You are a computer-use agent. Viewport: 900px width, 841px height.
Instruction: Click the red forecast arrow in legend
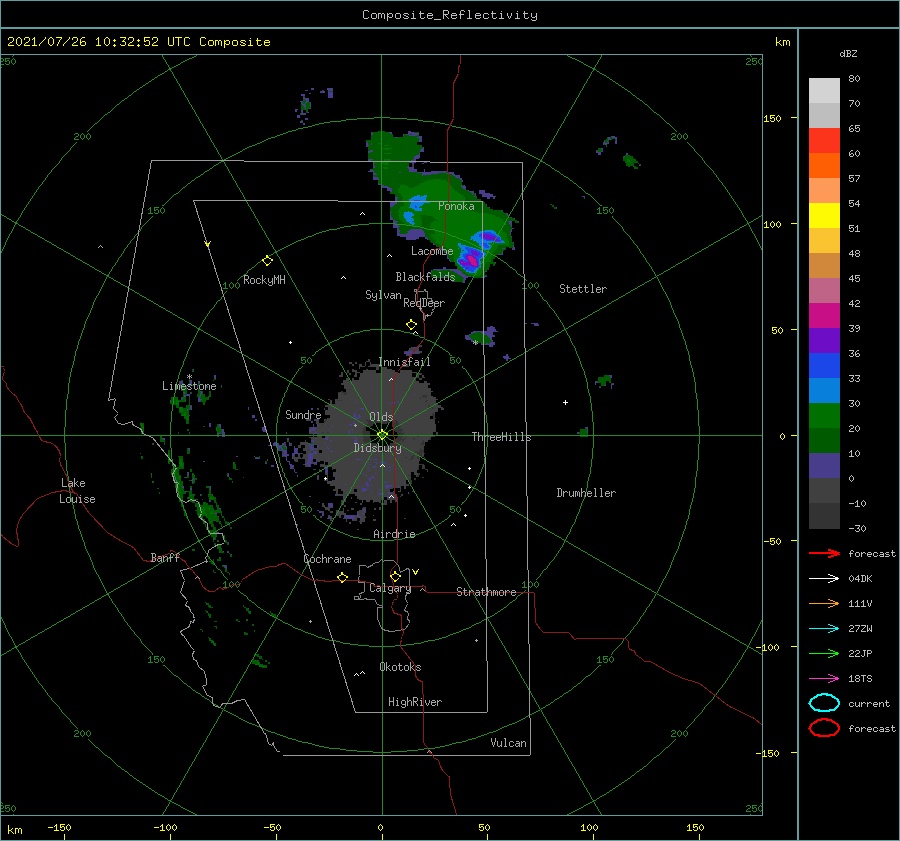point(824,553)
